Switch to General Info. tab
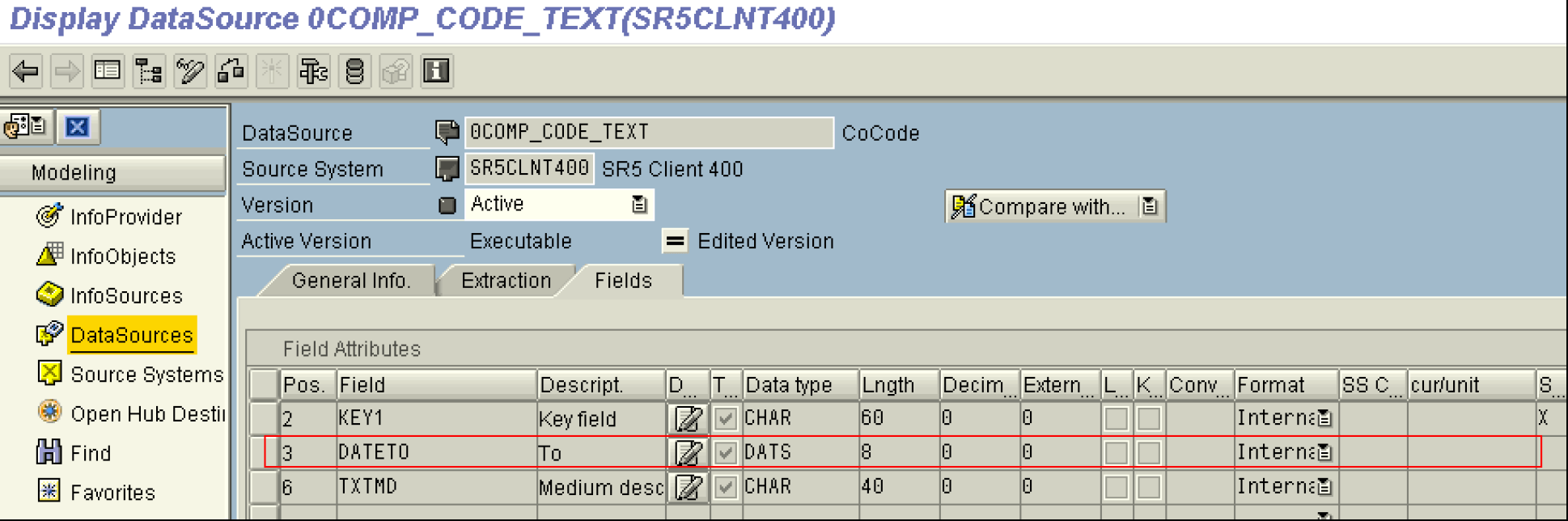The height and width of the screenshot is (521, 1568). tap(351, 281)
